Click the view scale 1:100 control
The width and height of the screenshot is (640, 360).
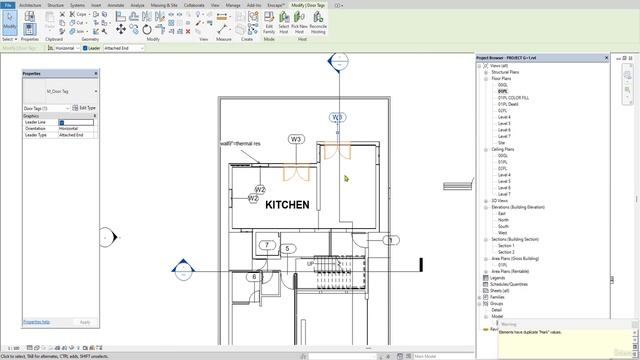click(x=13, y=348)
